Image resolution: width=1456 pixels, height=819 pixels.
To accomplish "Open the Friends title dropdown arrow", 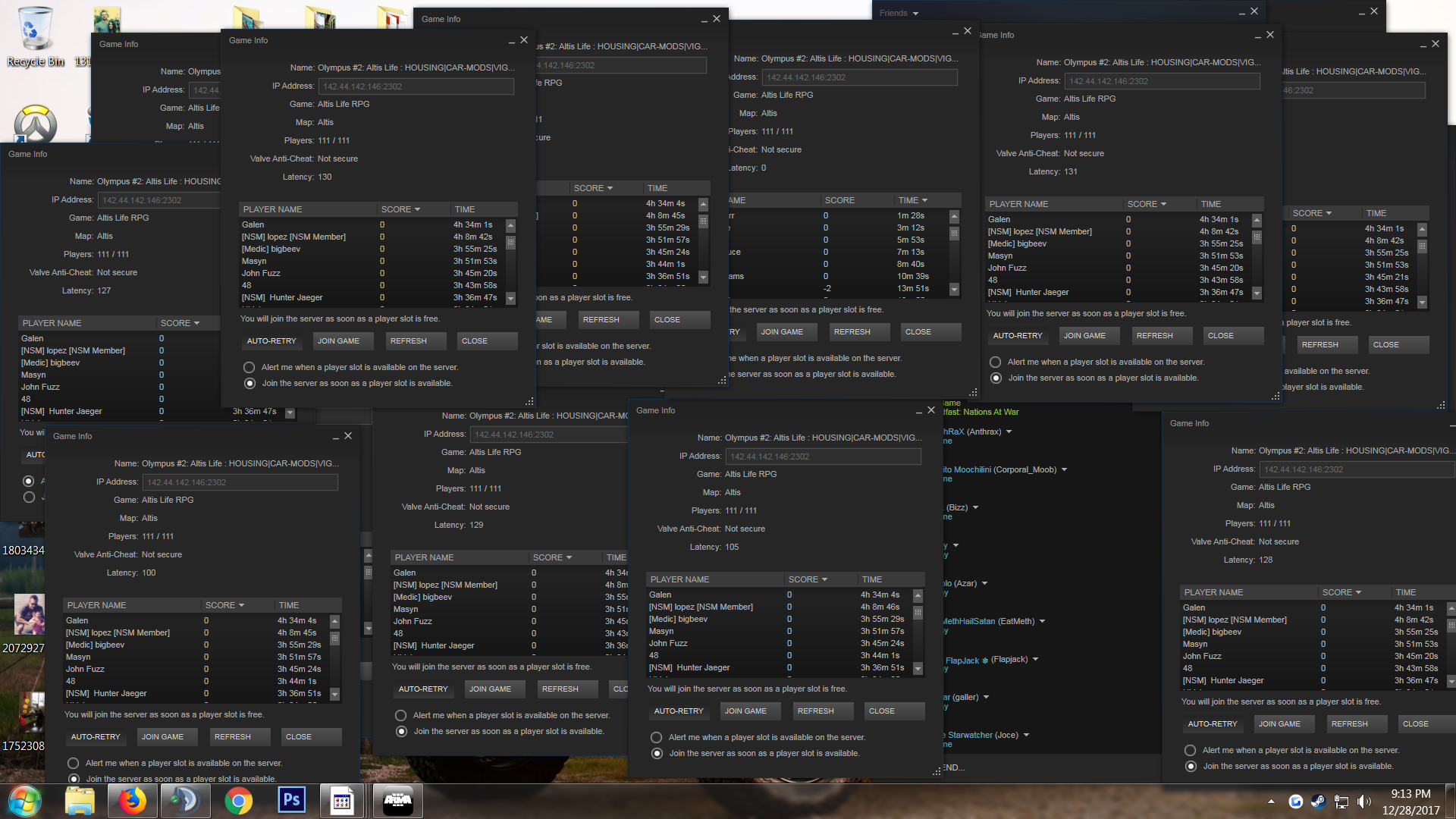I will [915, 14].
